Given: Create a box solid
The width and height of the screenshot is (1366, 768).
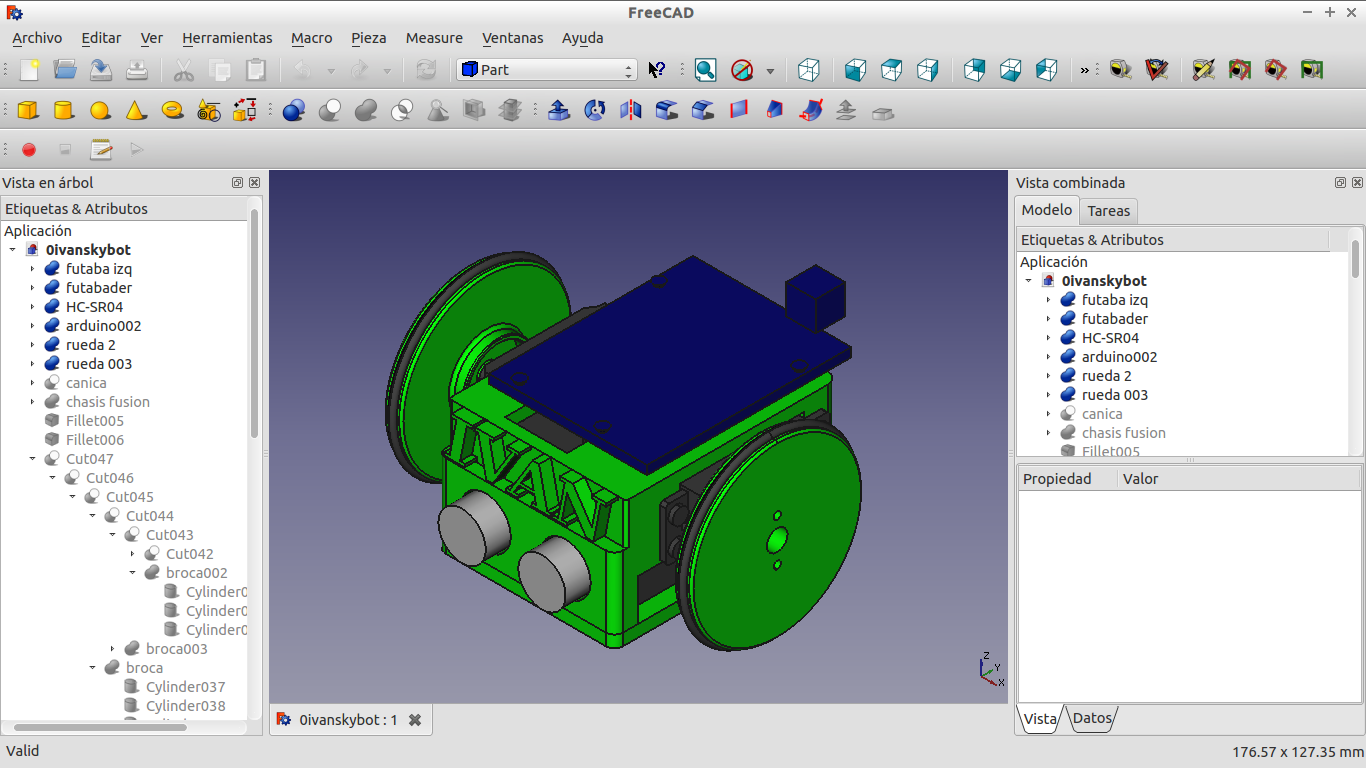Looking at the screenshot, I should 28,110.
